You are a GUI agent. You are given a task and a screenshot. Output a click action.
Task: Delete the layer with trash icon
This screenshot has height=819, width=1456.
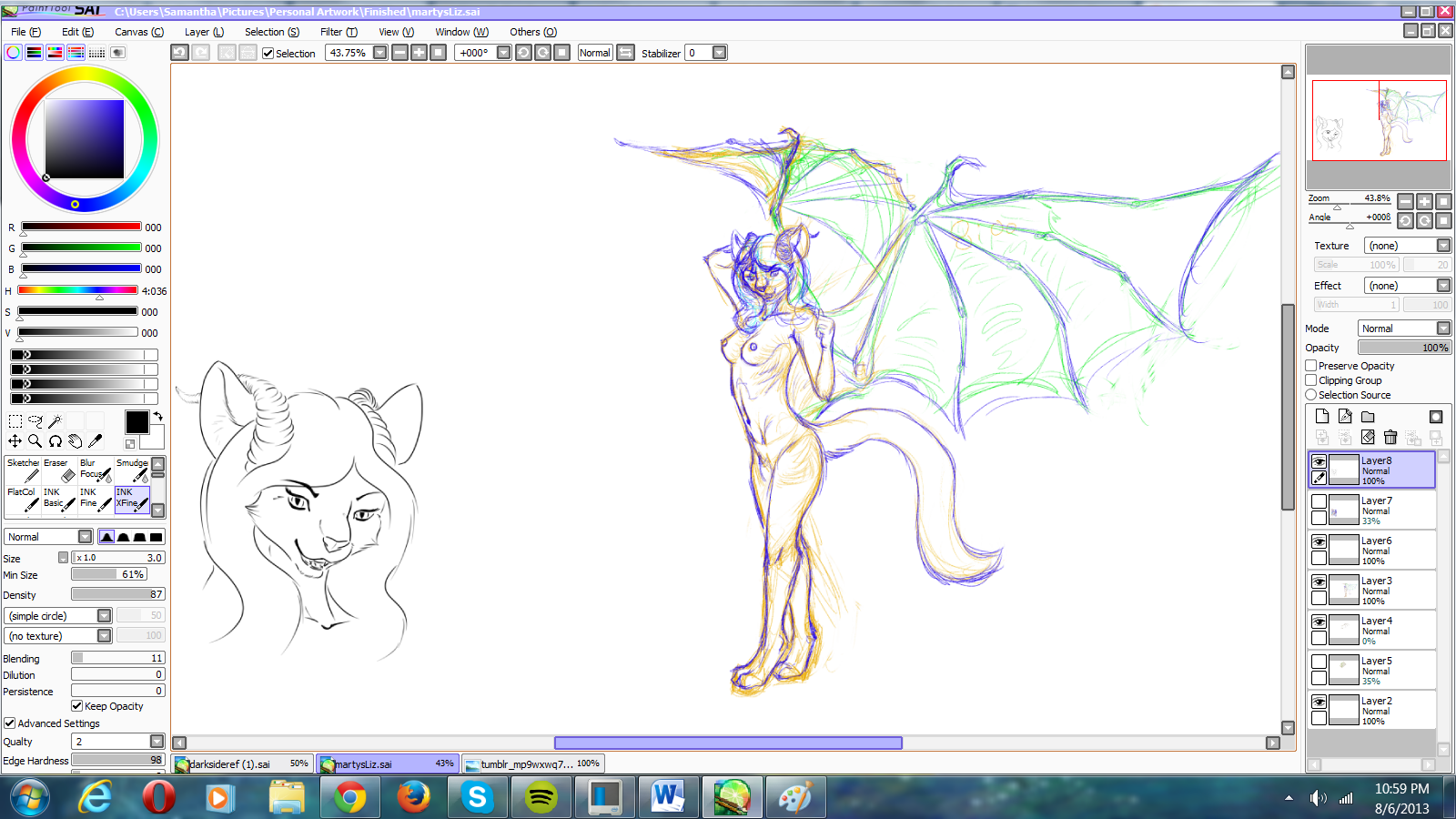pyautogui.click(x=1390, y=438)
